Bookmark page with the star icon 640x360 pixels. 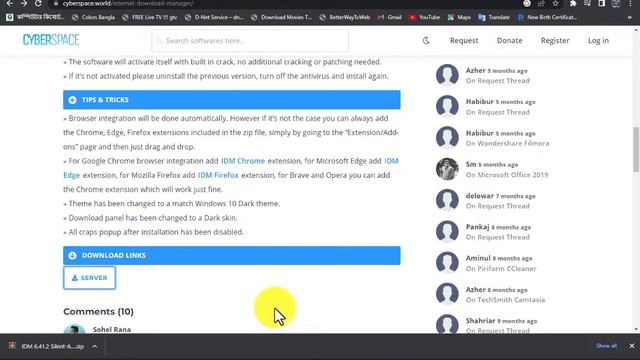556,3
